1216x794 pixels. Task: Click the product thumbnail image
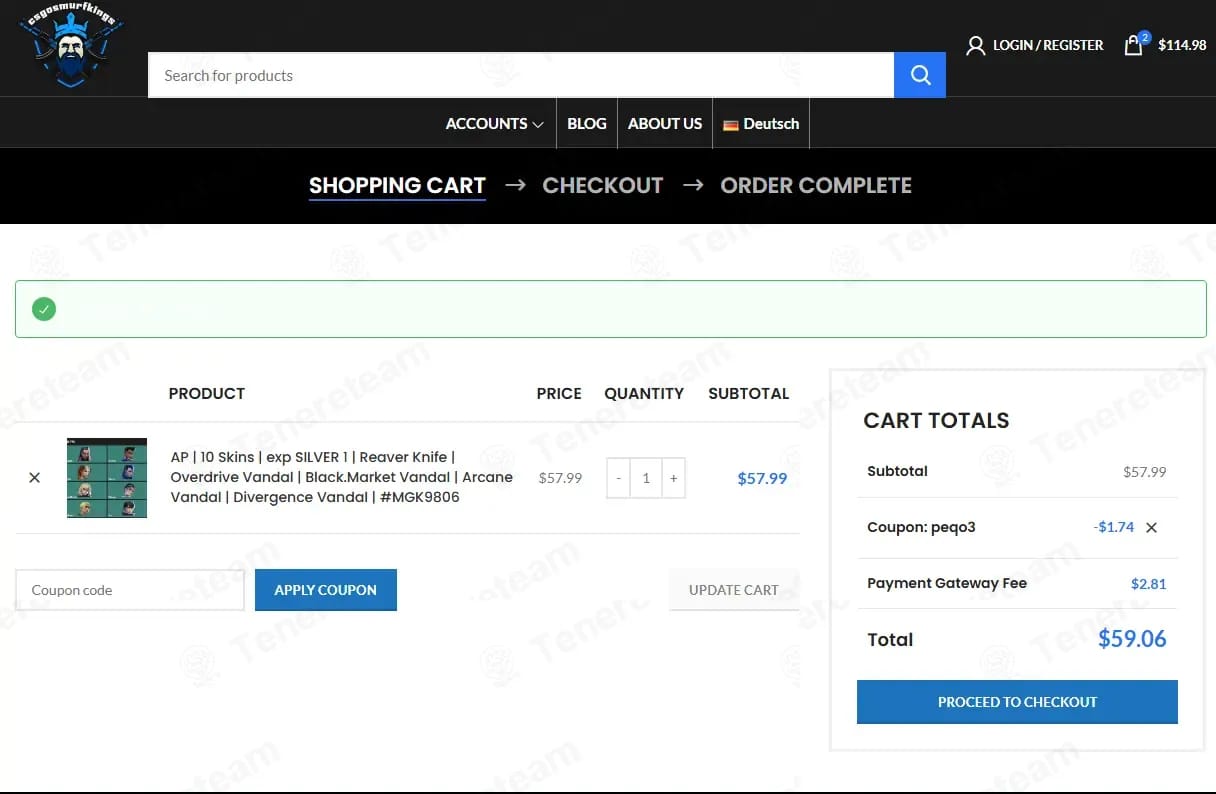(x=107, y=478)
